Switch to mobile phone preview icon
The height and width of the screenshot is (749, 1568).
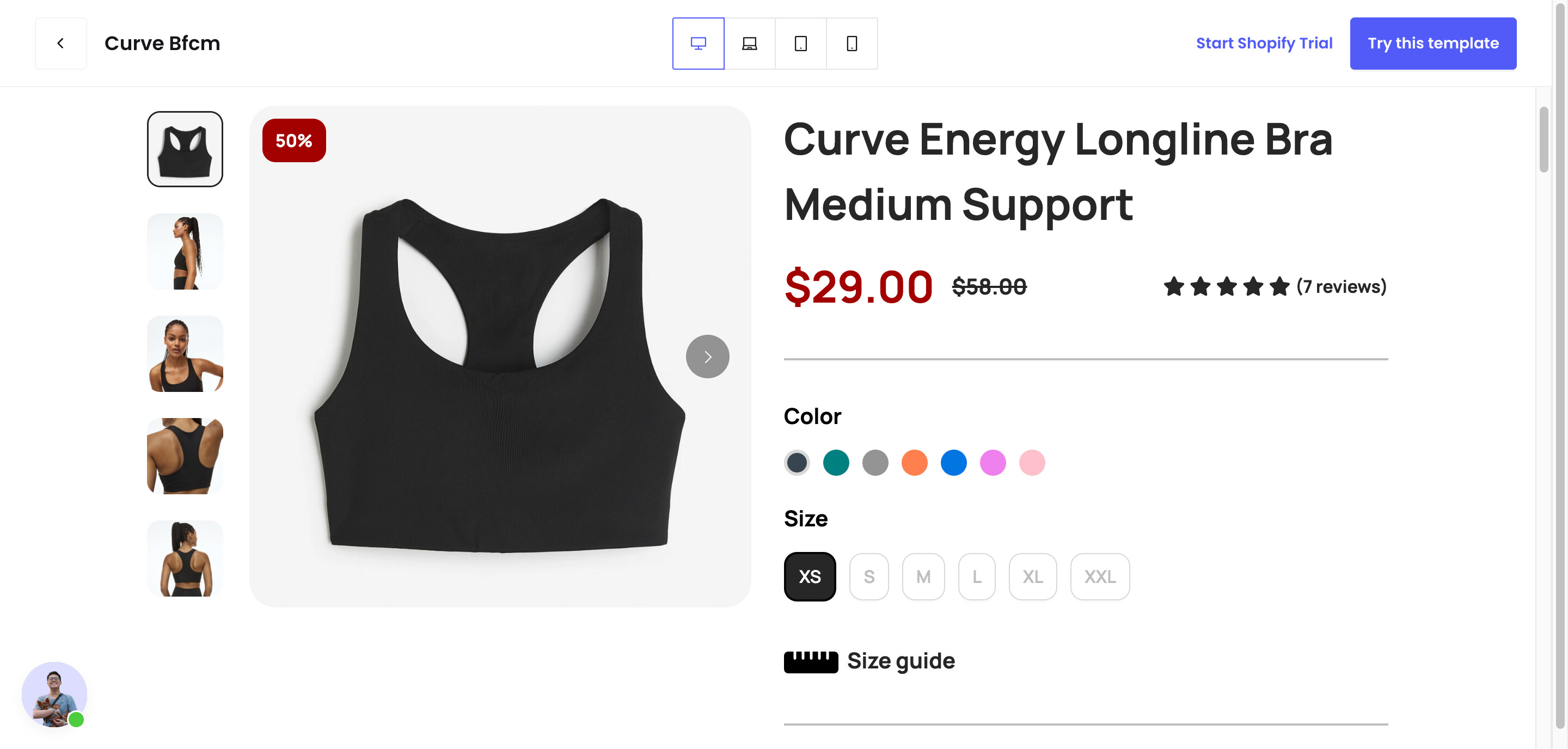pos(852,43)
